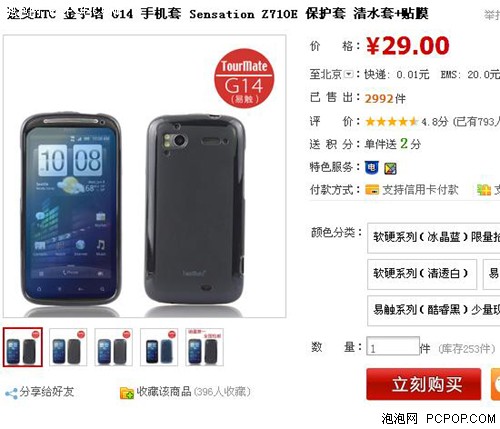The image size is (500, 429).
Task: Click the favorite item folder icon
Action: click(x=127, y=393)
